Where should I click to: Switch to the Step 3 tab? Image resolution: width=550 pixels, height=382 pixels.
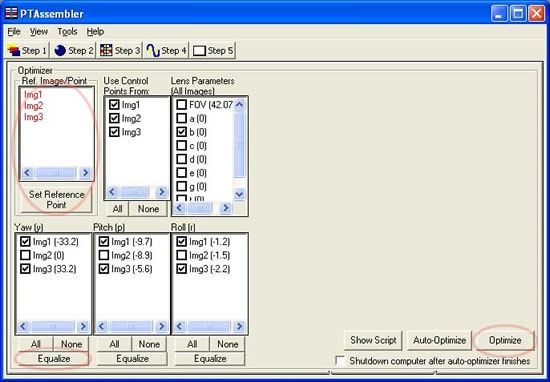tap(120, 51)
